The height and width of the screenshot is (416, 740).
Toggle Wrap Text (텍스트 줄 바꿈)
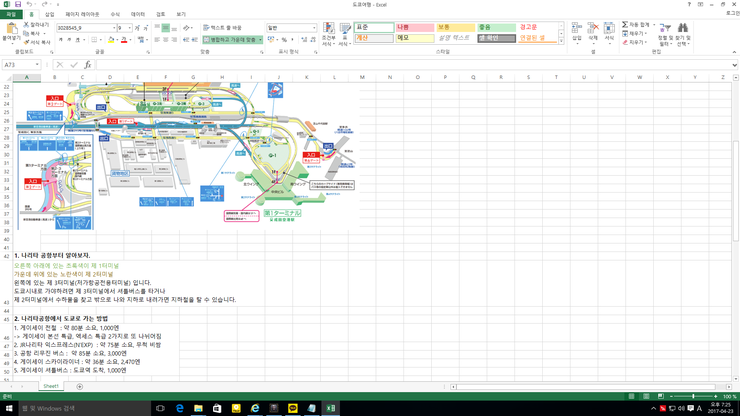click(x=222, y=28)
